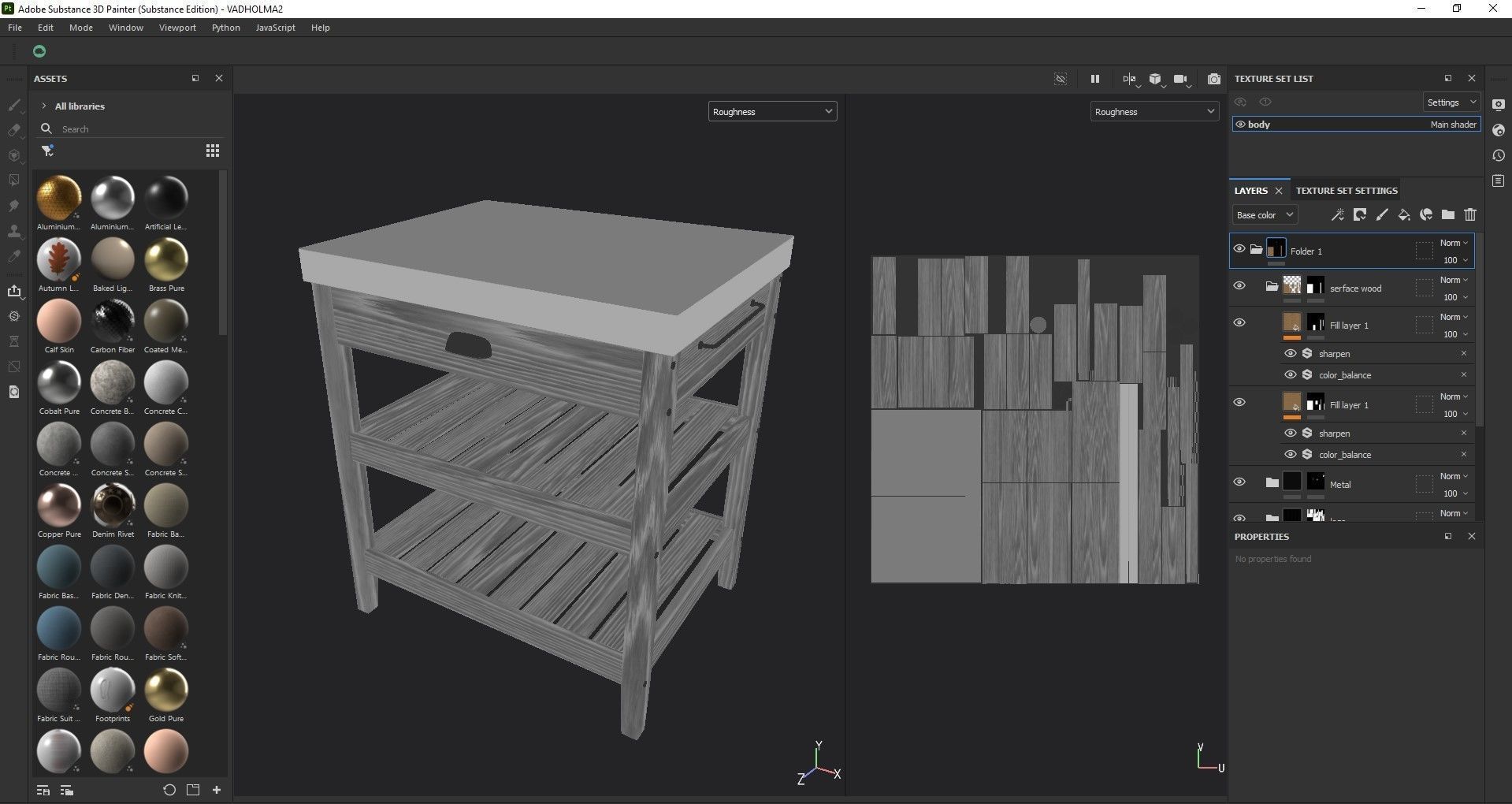The width and height of the screenshot is (1512, 804).
Task: Open Display settings in right sidebar
Action: pos(1499,105)
